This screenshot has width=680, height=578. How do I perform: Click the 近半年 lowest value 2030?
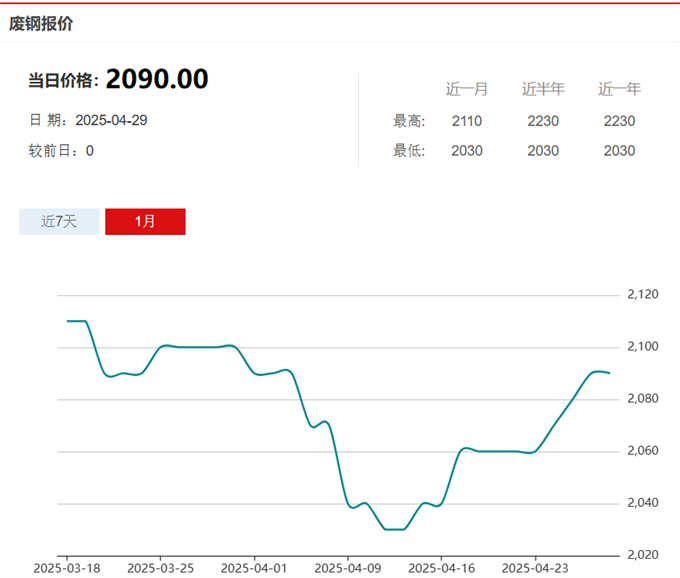[543, 151]
